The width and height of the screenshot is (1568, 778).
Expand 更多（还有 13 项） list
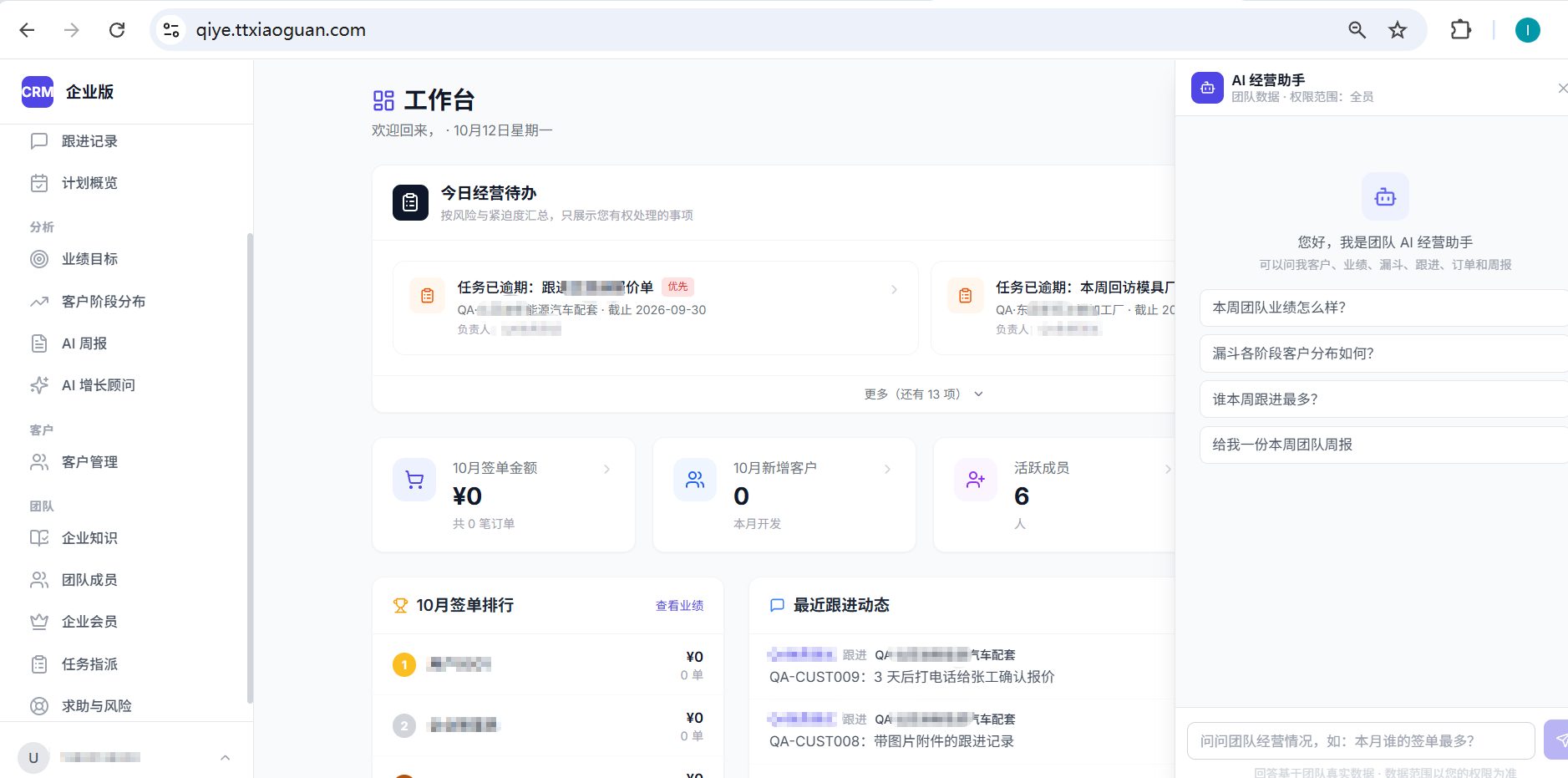click(x=923, y=394)
